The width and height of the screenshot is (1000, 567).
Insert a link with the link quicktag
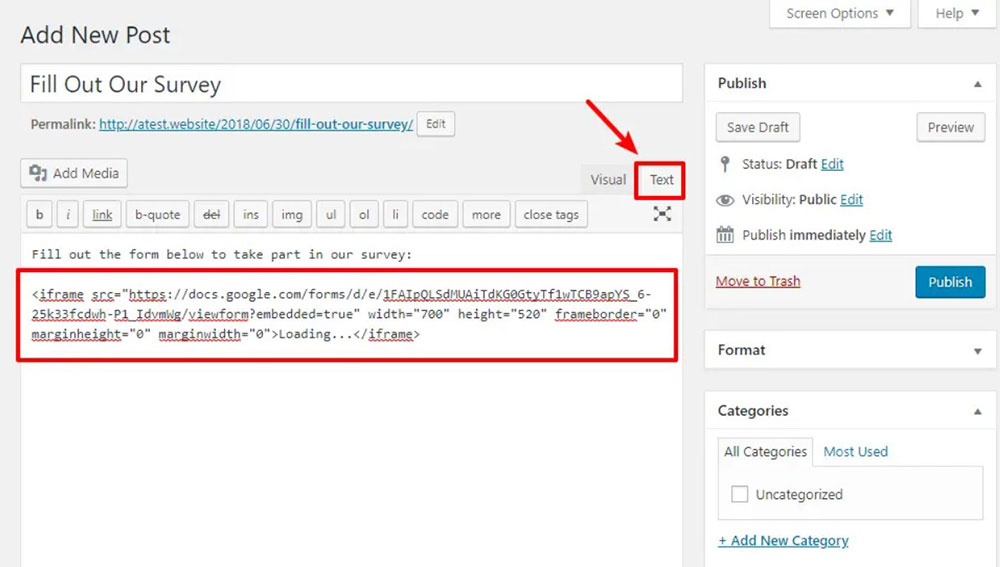[x=103, y=214]
